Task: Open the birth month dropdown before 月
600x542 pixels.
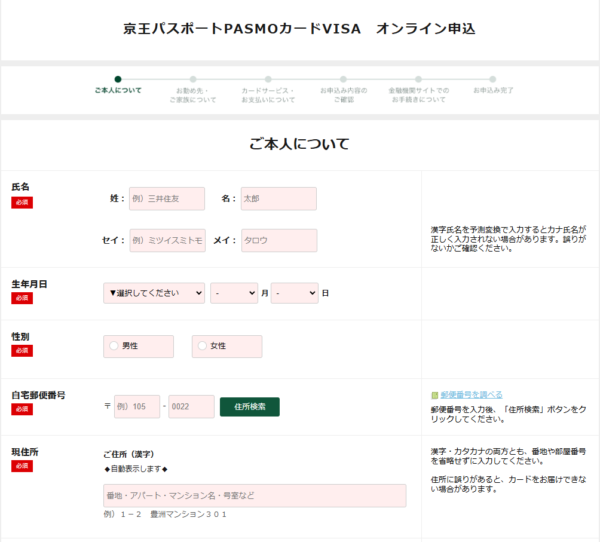Action: point(234,293)
